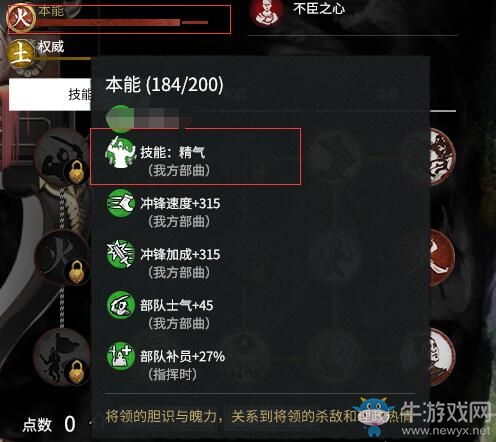Screen dimensions: 496x442
Task: Click the red fire 火 attribute icon
Action: [21, 17]
